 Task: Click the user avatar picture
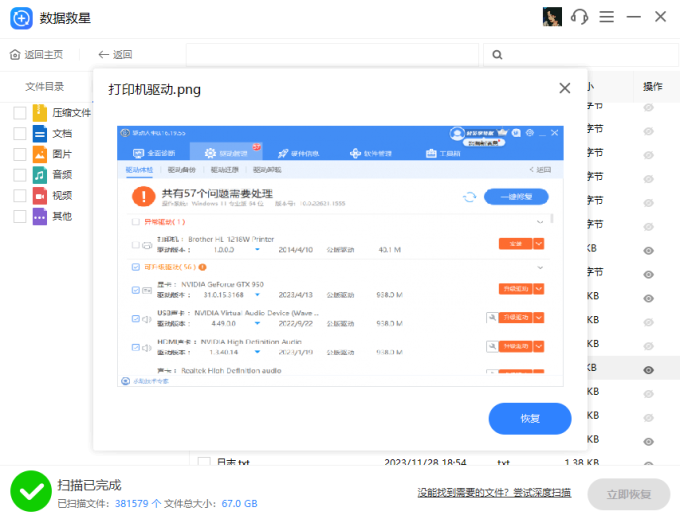552,17
